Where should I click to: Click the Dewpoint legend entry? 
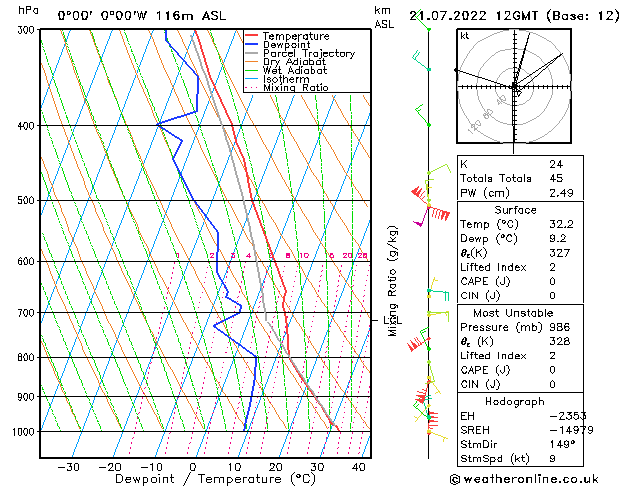[x=286, y=45]
